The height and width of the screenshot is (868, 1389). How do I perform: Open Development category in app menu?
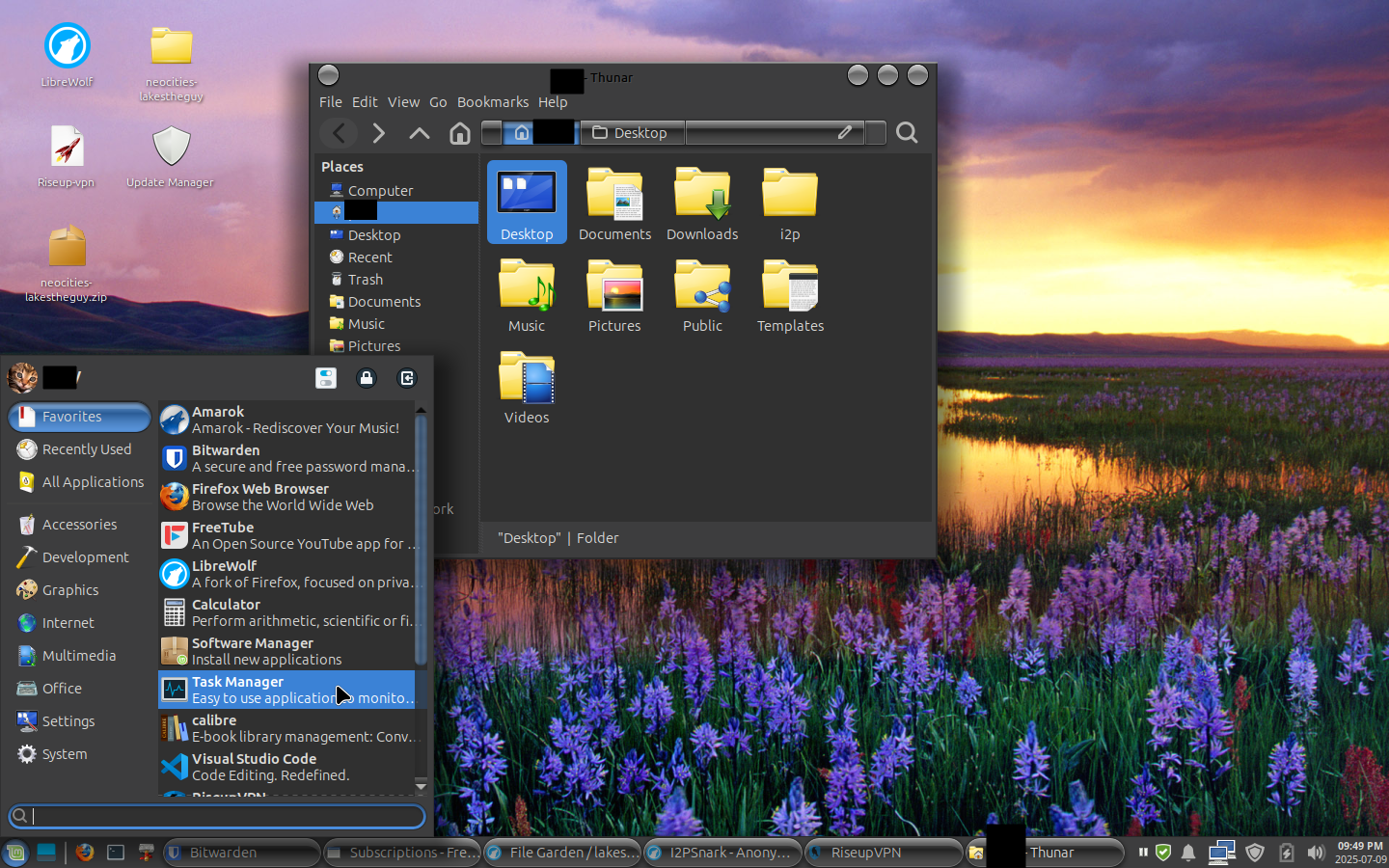pos(79,557)
